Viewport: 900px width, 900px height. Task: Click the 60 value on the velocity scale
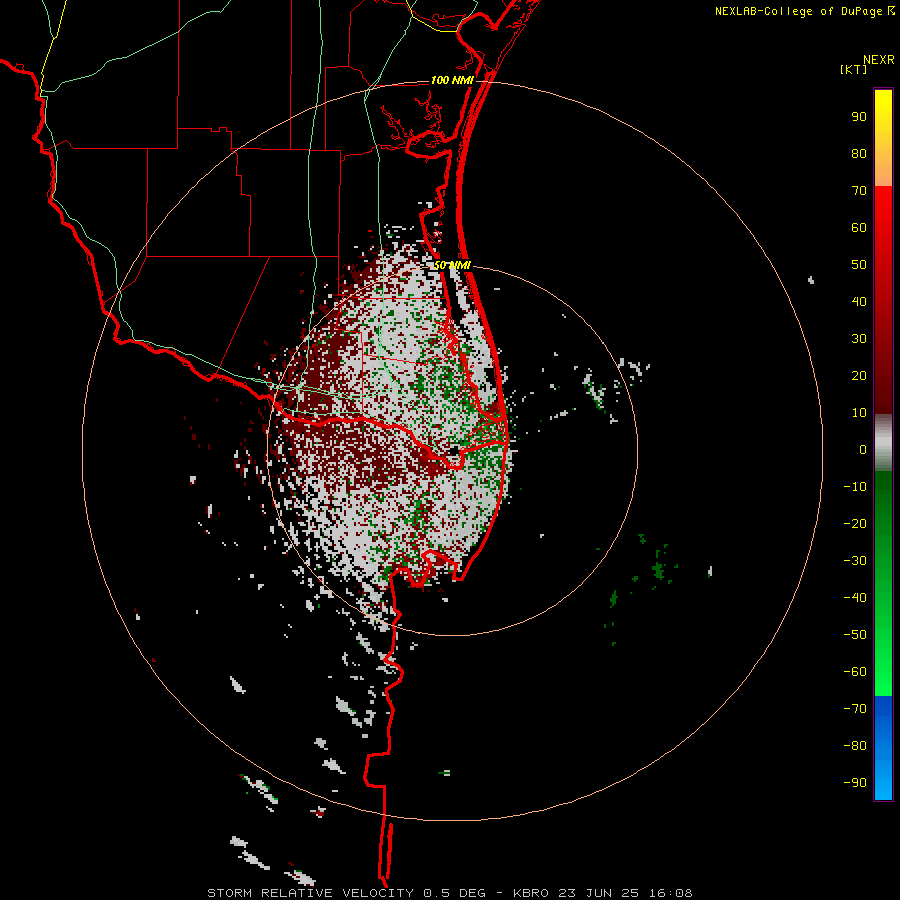859,228
